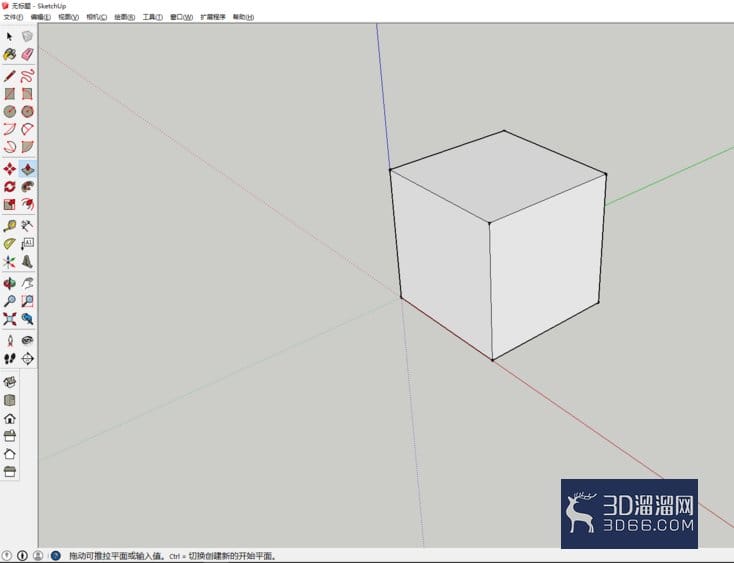The image size is (734, 563).
Task: Switch to the Iso view
Action: pyautogui.click(x=9, y=382)
